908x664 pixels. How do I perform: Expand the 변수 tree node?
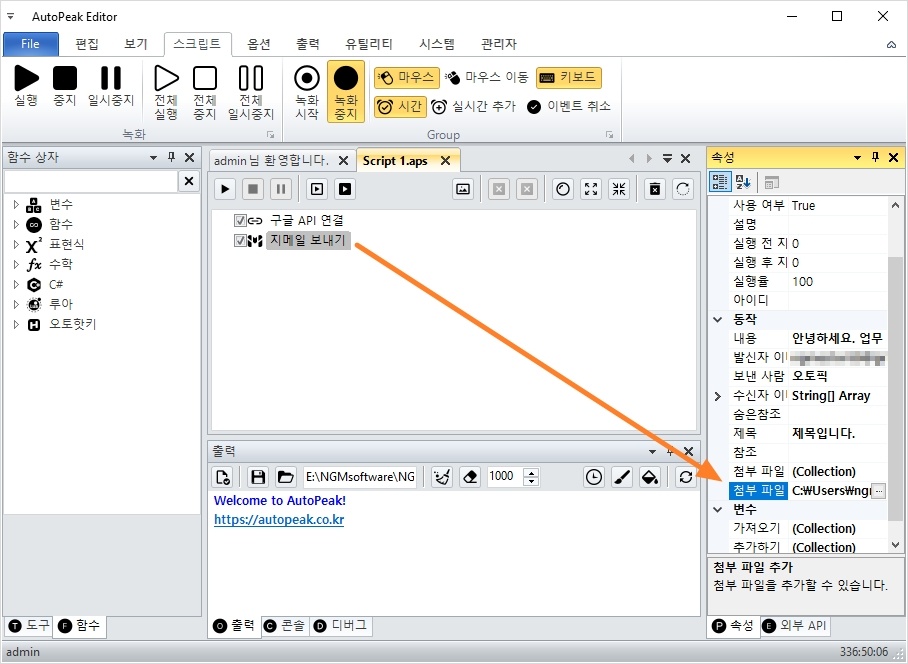coord(16,204)
